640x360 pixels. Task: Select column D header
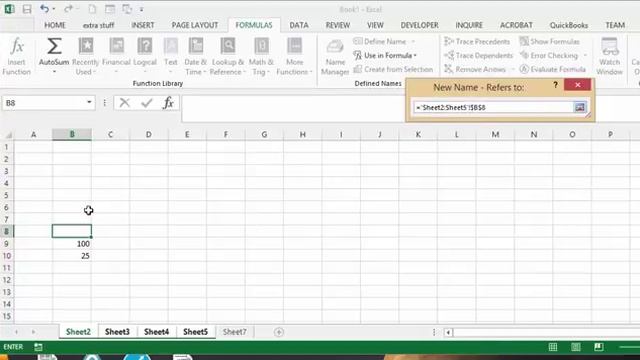coord(149,134)
